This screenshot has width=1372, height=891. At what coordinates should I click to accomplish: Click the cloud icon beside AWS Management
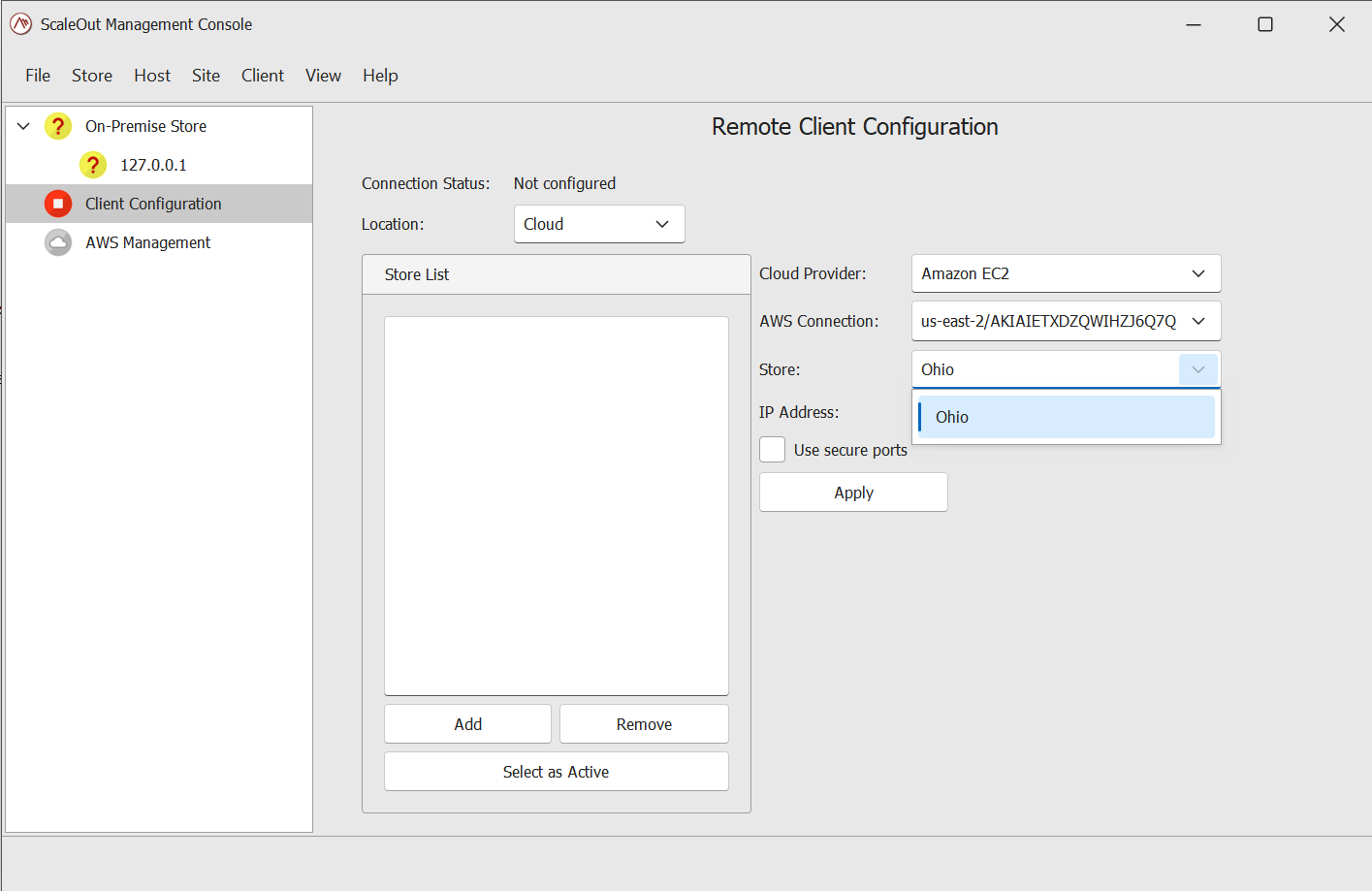58,242
